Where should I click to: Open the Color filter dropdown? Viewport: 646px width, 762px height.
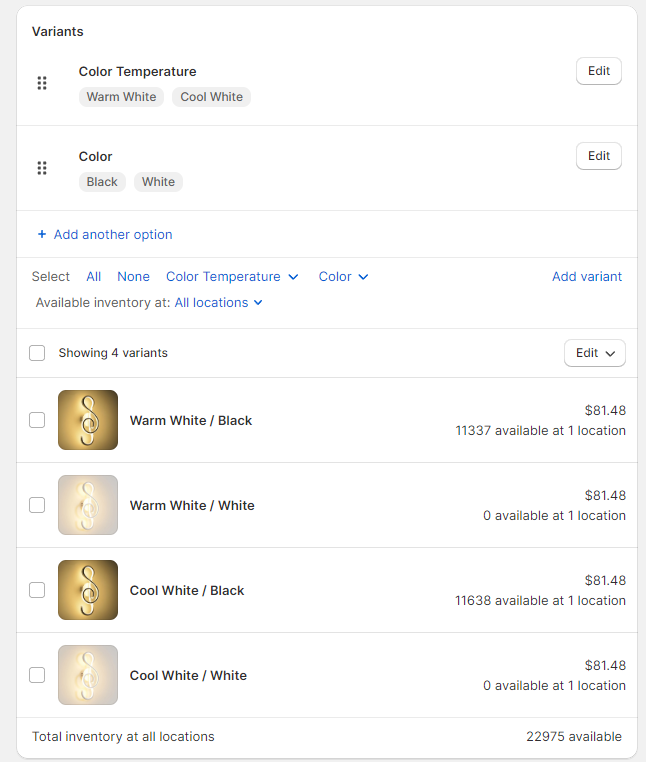(x=343, y=277)
